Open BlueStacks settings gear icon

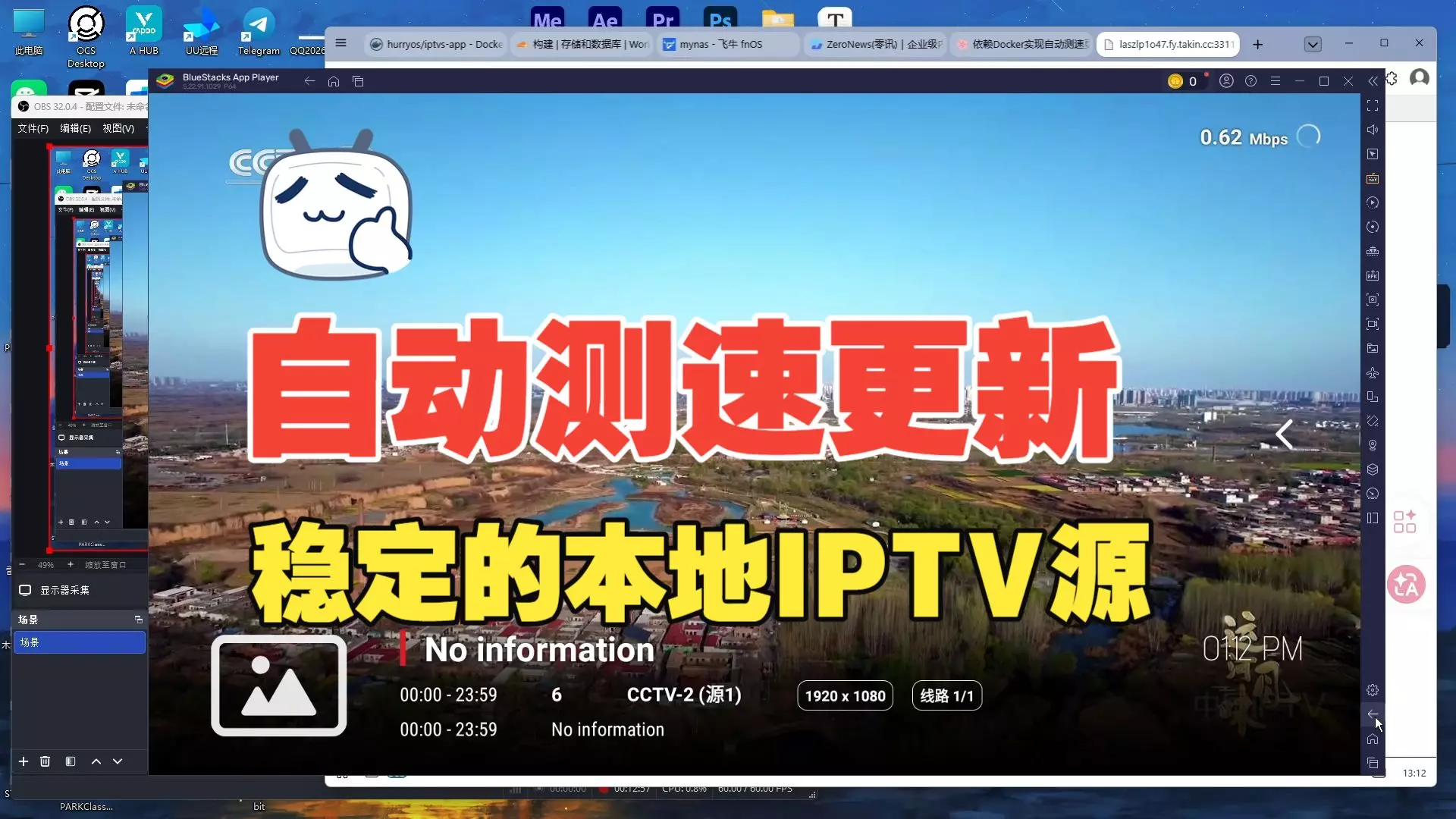(1373, 690)
